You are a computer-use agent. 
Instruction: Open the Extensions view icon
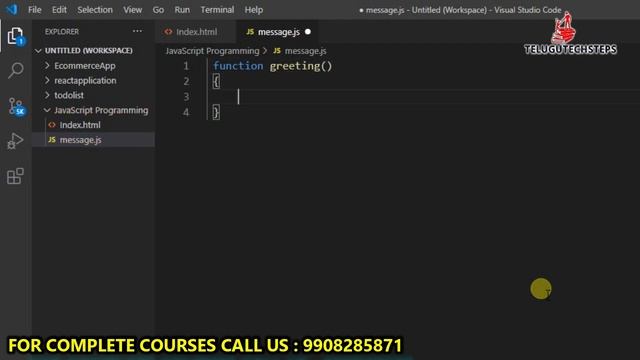click(x=16, y=176)
